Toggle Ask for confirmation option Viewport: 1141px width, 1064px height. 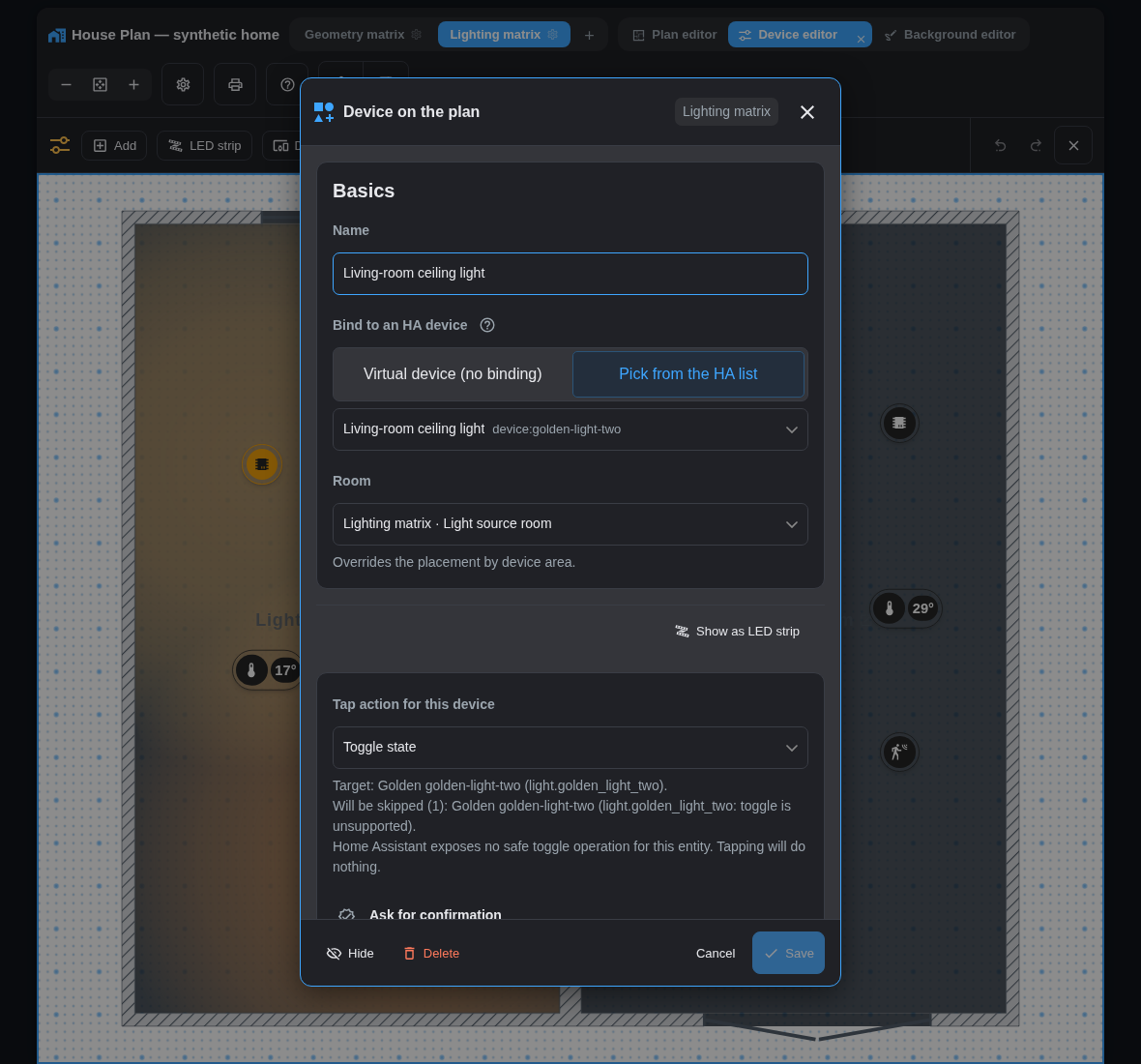click(x=435, y=914)
